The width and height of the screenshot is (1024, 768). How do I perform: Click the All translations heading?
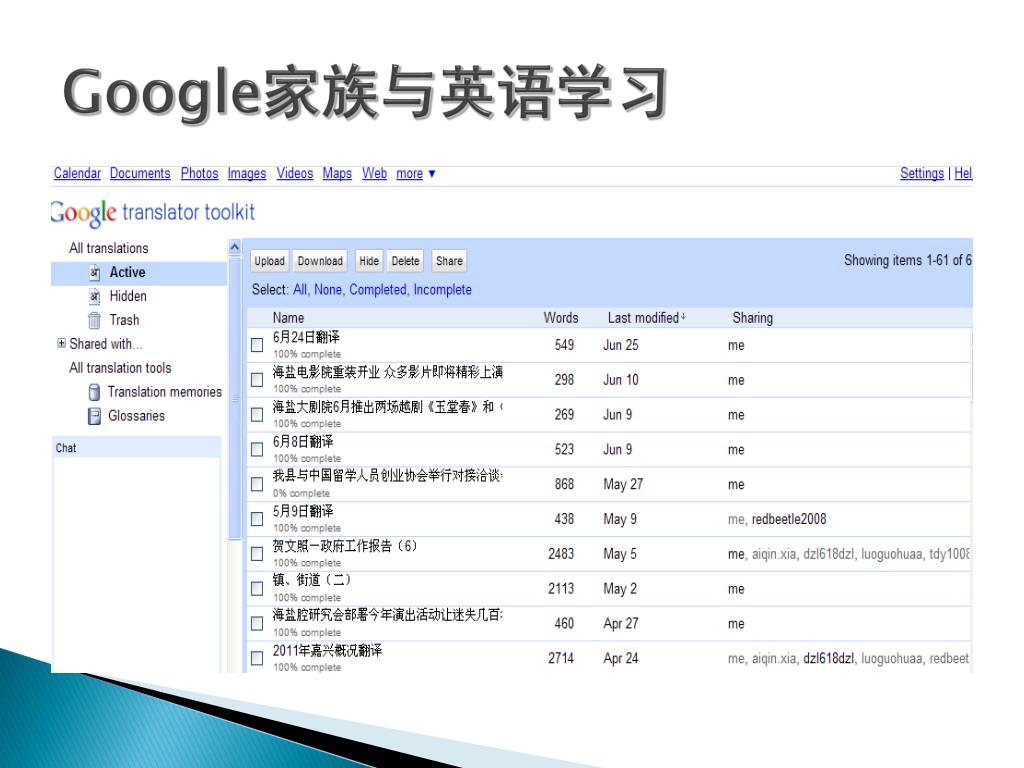(x=108, y=248)
